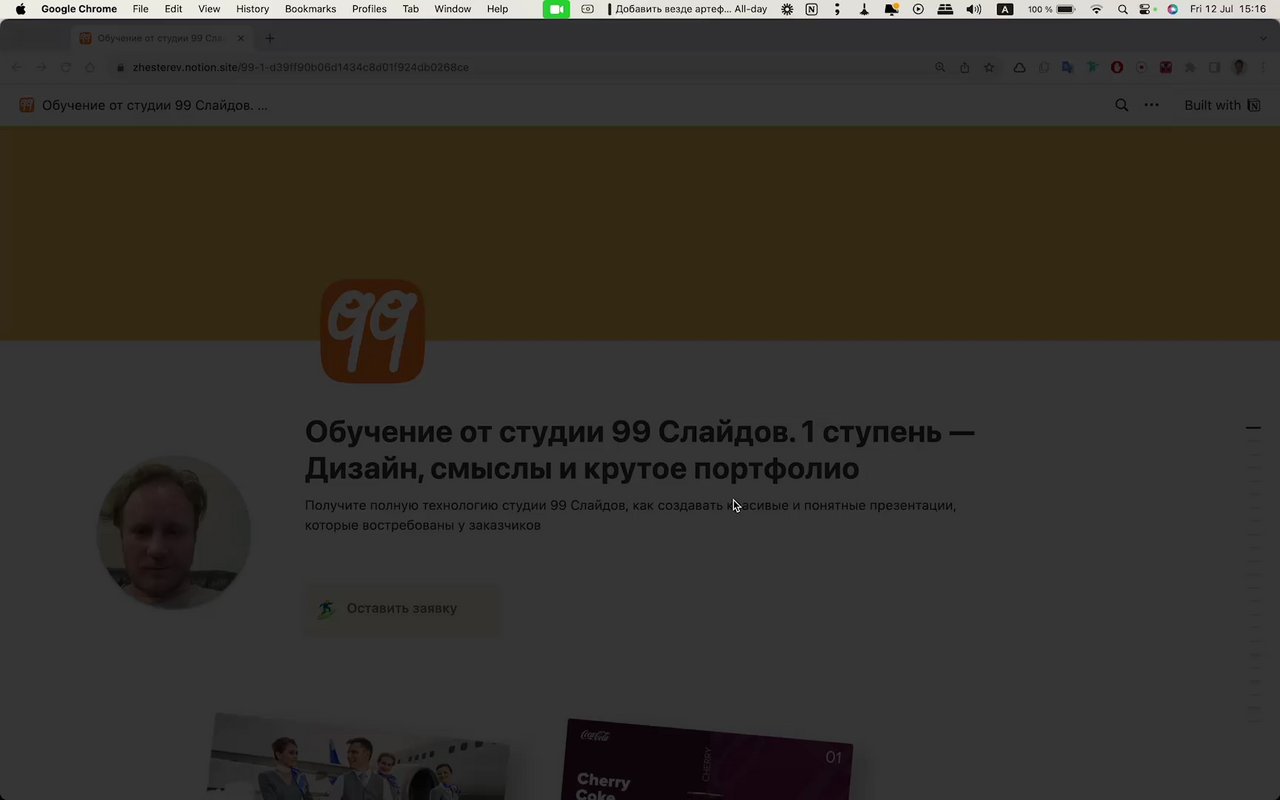Click the page heading Обучение от студии 99 Слайдов
Viewport: 1280px width, 800px height.
640,450
